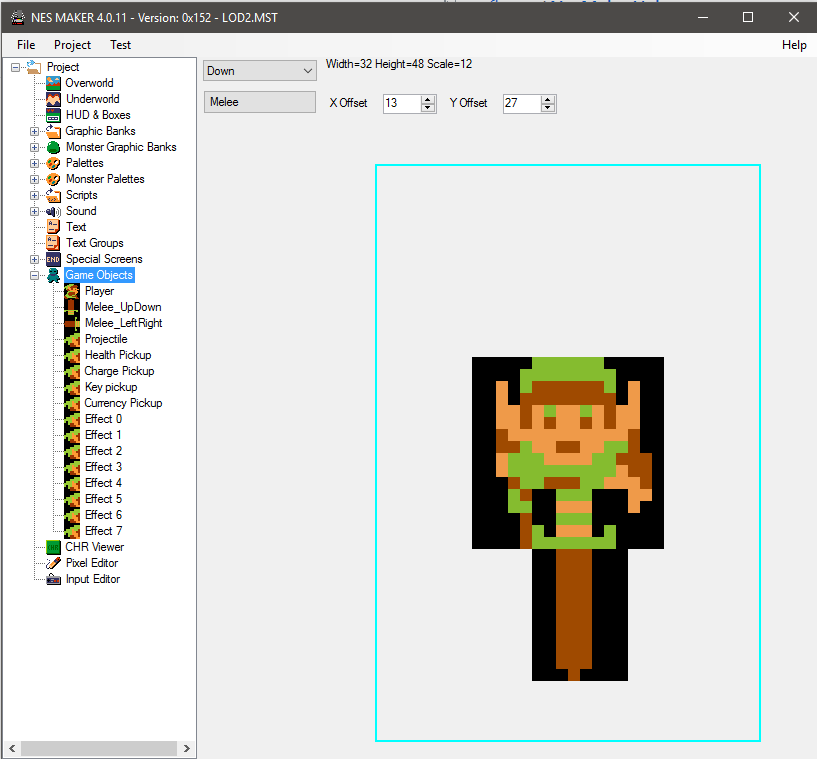The image size is (817, 759).
Task: Collapse the Project root node
Action: tap(16, 67)
